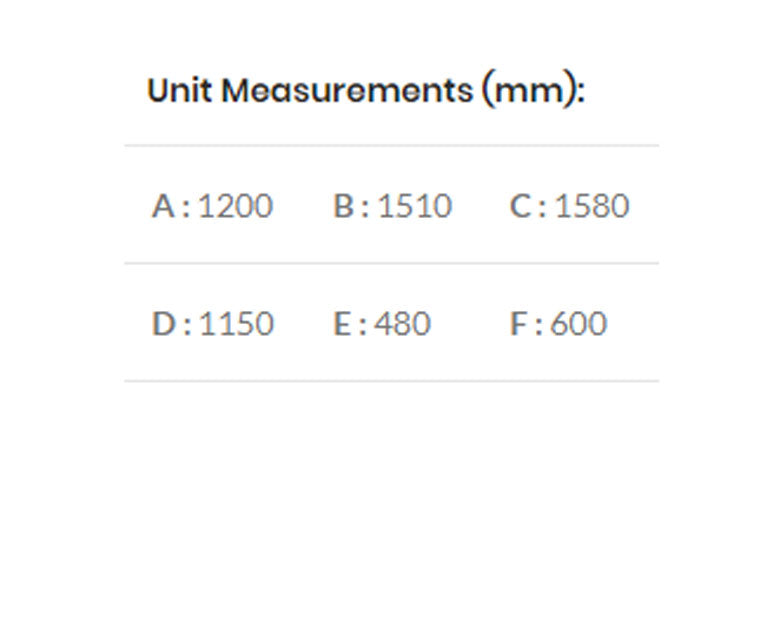760x640 pixels.
Task: Click the letter A label
Action: coord(163,206)
